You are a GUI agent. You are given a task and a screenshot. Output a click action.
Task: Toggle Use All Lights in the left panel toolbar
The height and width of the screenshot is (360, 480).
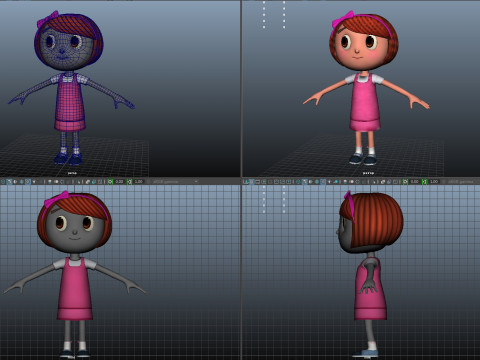click(x=34, y=182)
